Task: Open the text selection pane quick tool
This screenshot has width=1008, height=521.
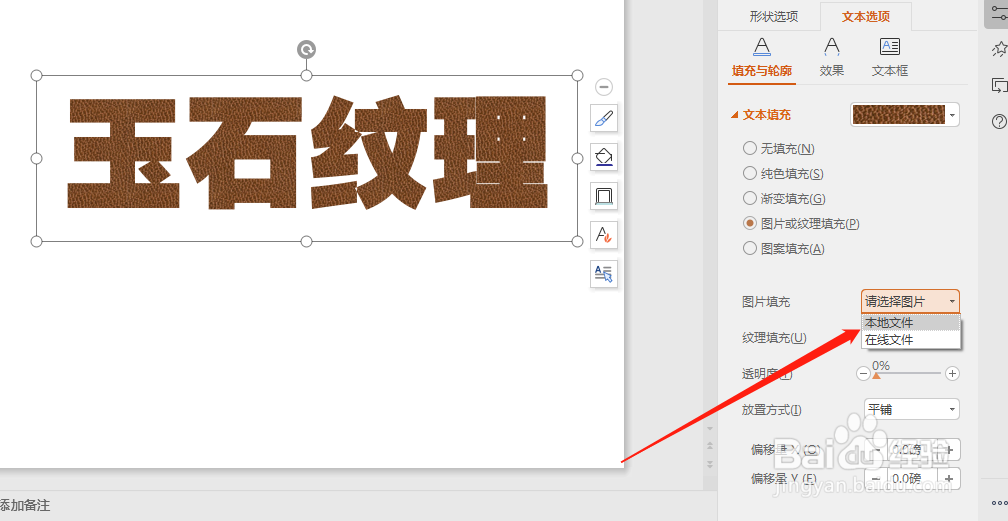Action: [604, 274]
